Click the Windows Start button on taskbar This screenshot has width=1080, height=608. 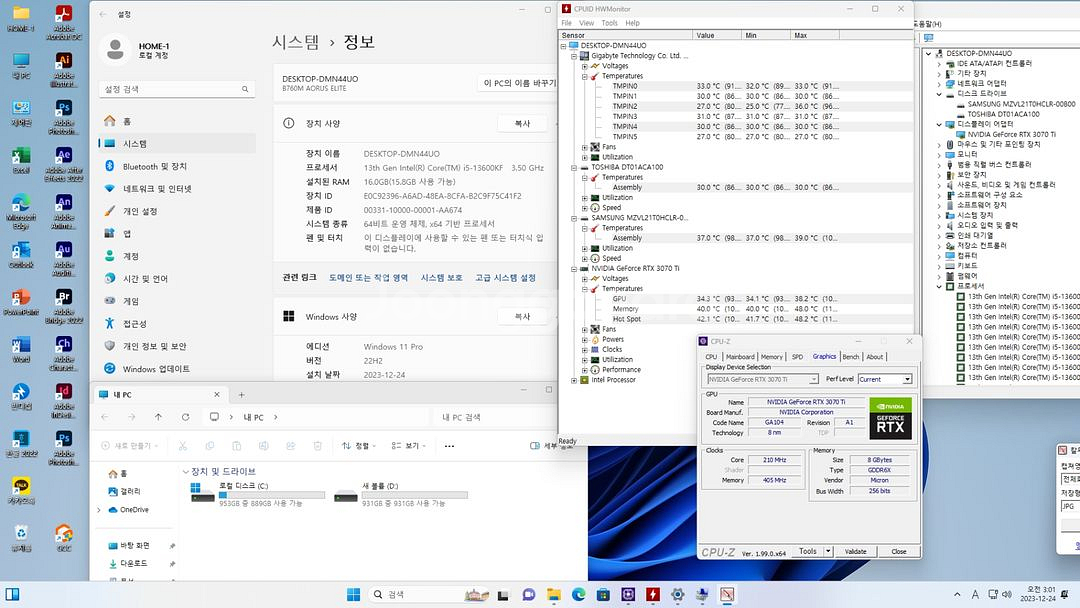[353, 594]
